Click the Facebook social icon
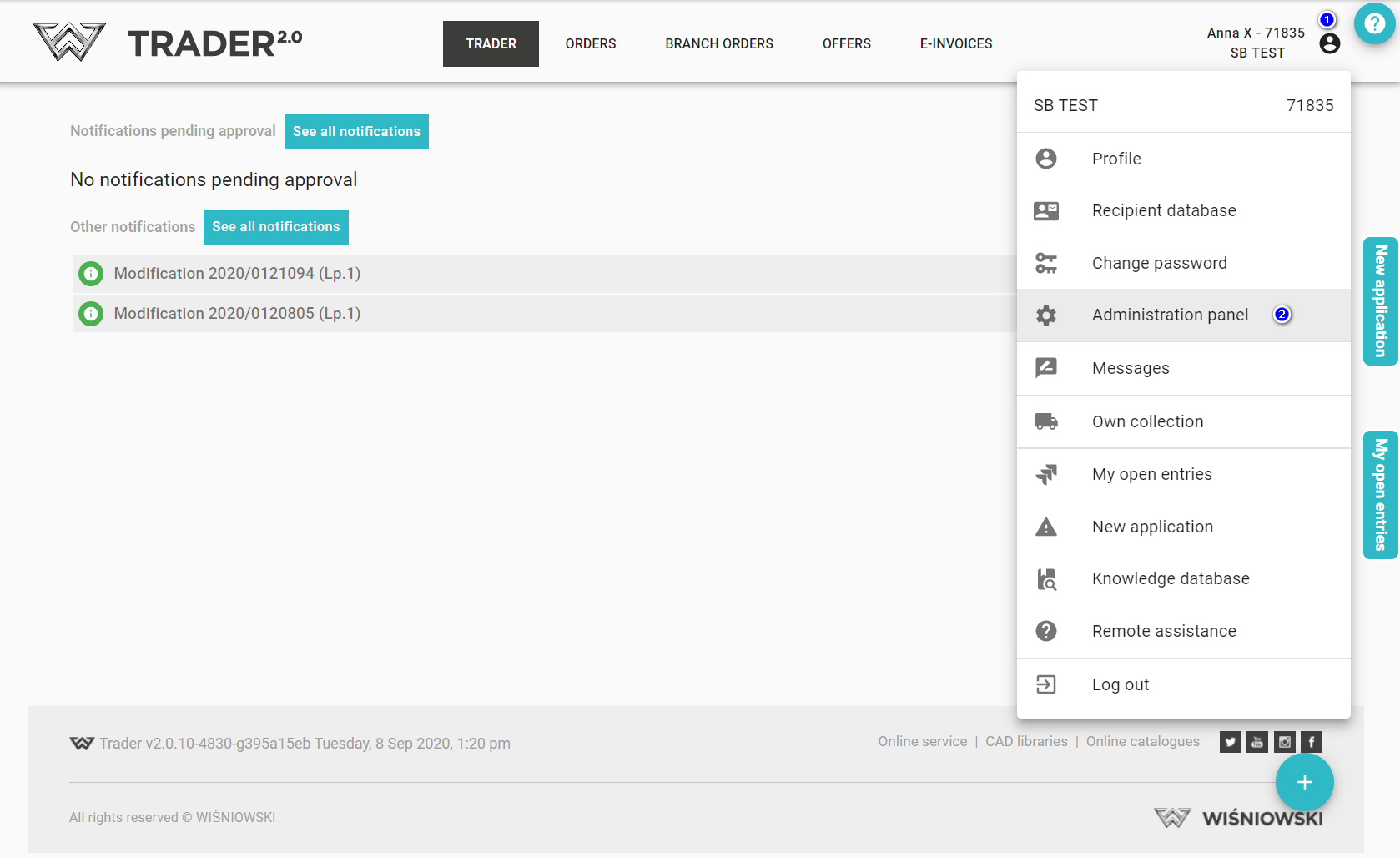Screen dimensions: 1400x858 pos(1312,741)
